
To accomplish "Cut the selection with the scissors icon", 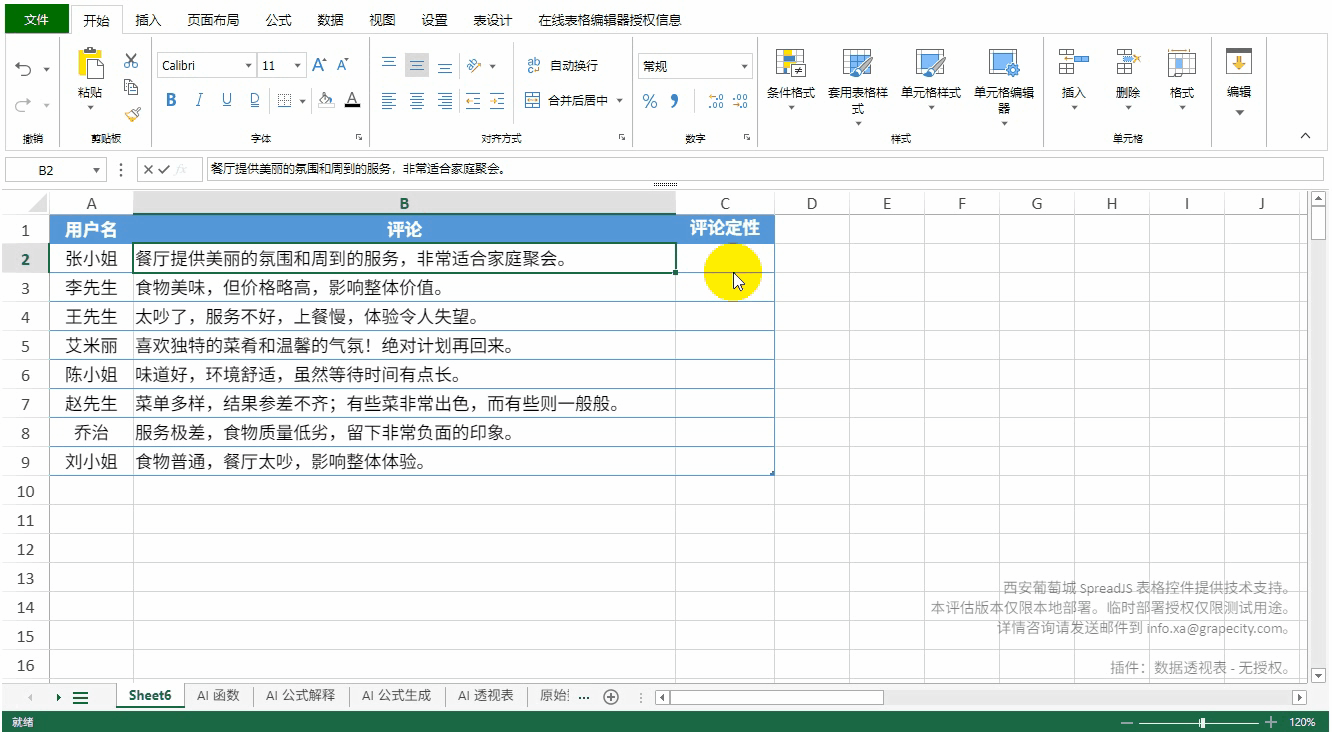I will (x=131, y=61).
